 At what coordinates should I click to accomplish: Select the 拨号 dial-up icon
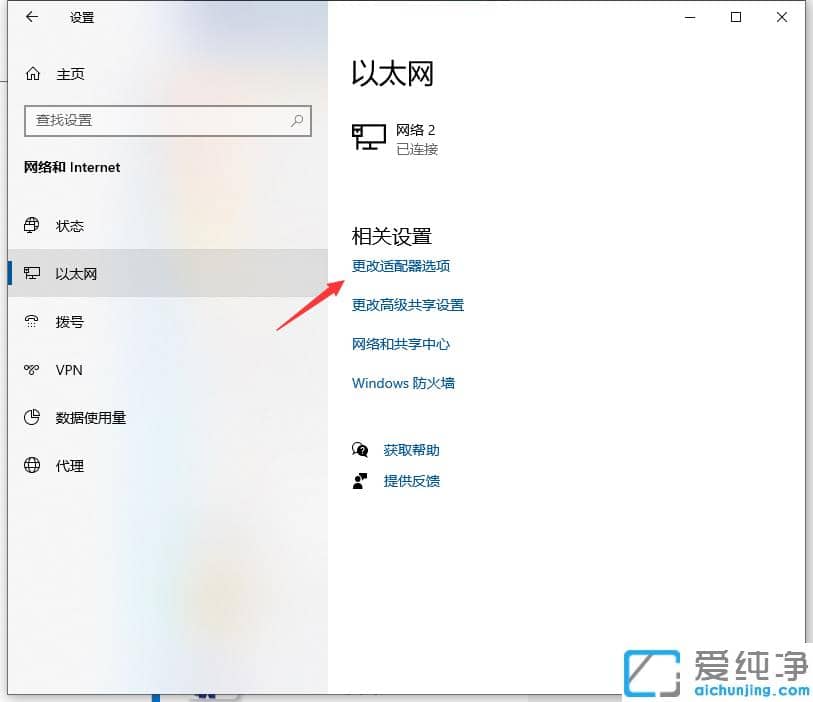pos(31,321)
